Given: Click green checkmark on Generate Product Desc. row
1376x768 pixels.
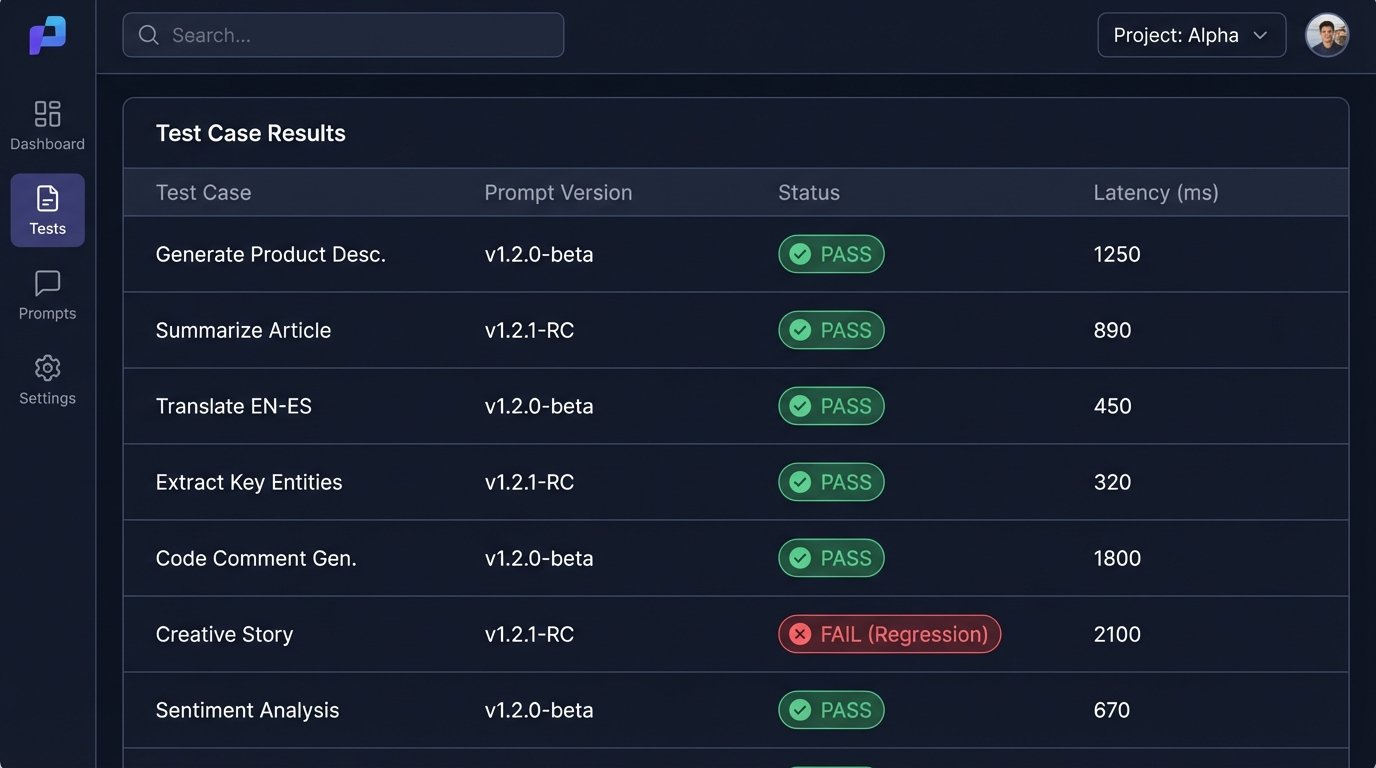Looking at the screenshot, I should point(800,254).
